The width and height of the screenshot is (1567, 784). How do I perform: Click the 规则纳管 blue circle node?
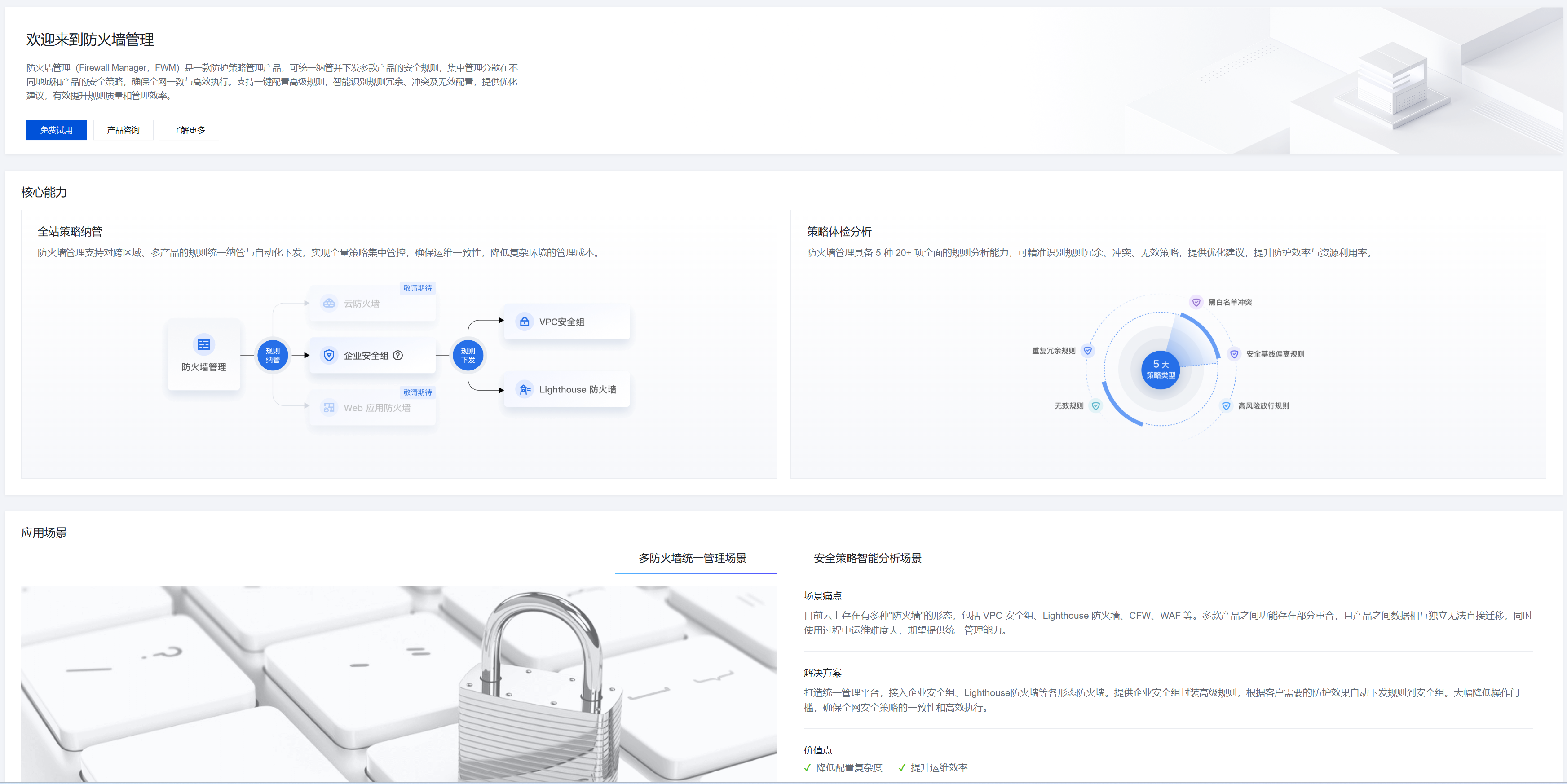[273, 355]
